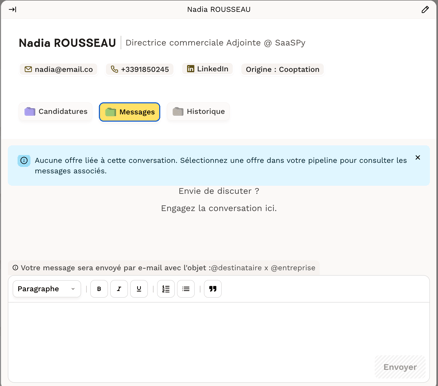The image size is (438, 386).
Task: Toggle italic formatting
Action: tap(119, 289)
